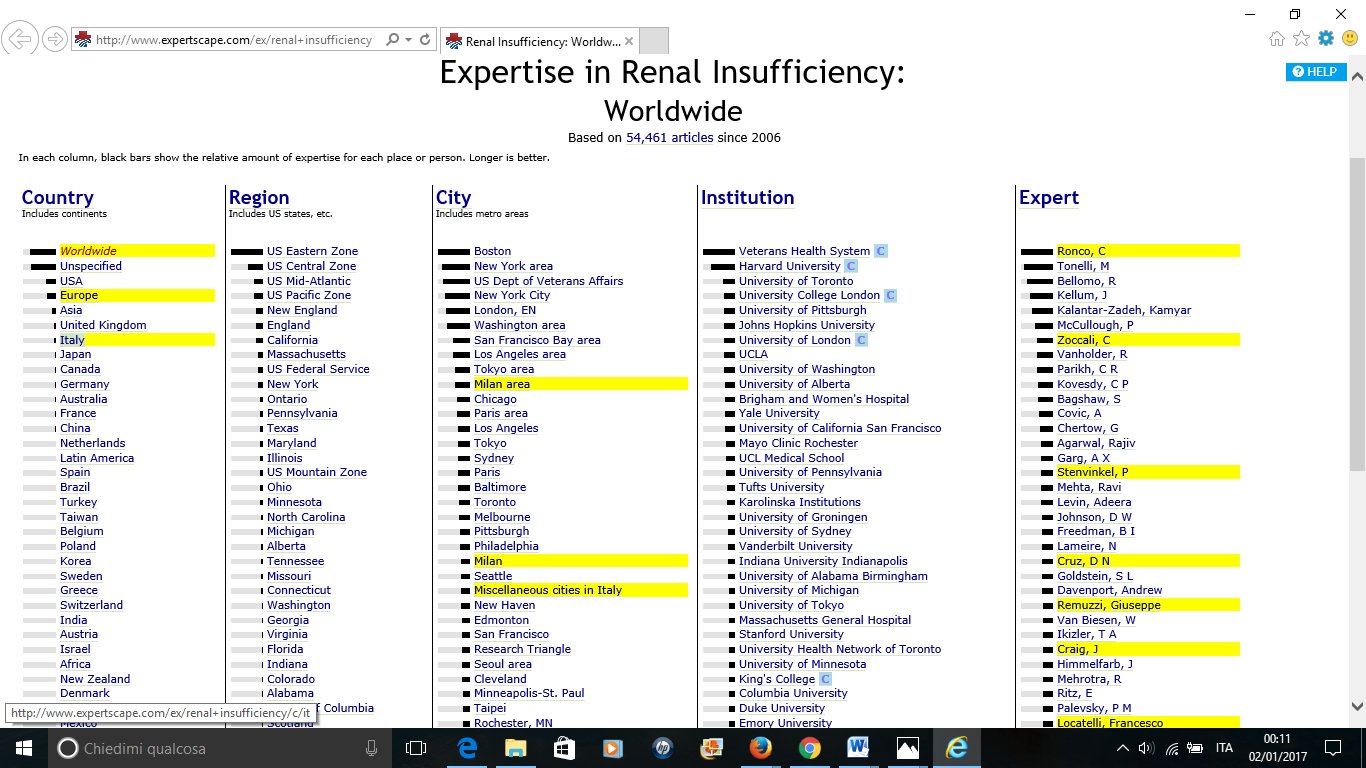Click the C badge beside King's College
The image size is (1366, 768).
click(x=826, y=679)
